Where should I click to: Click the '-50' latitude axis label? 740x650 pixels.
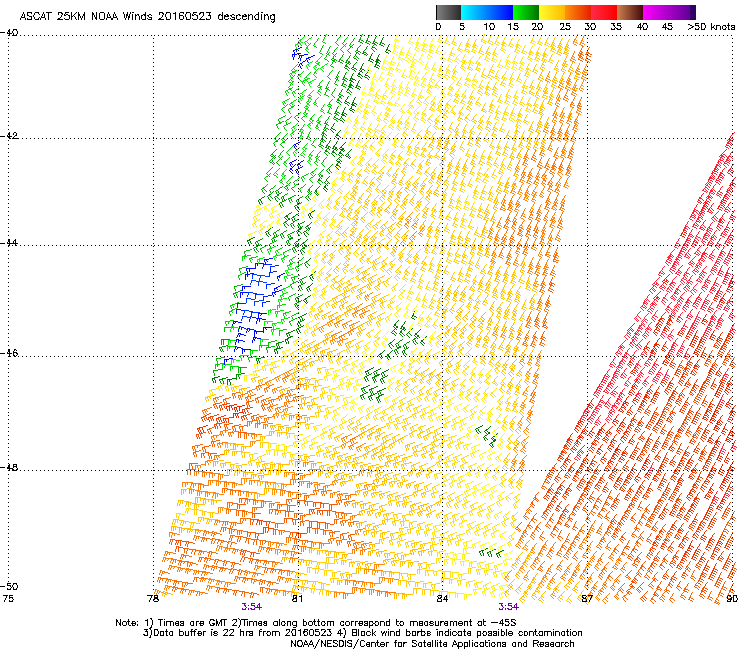tap(9, 586)
